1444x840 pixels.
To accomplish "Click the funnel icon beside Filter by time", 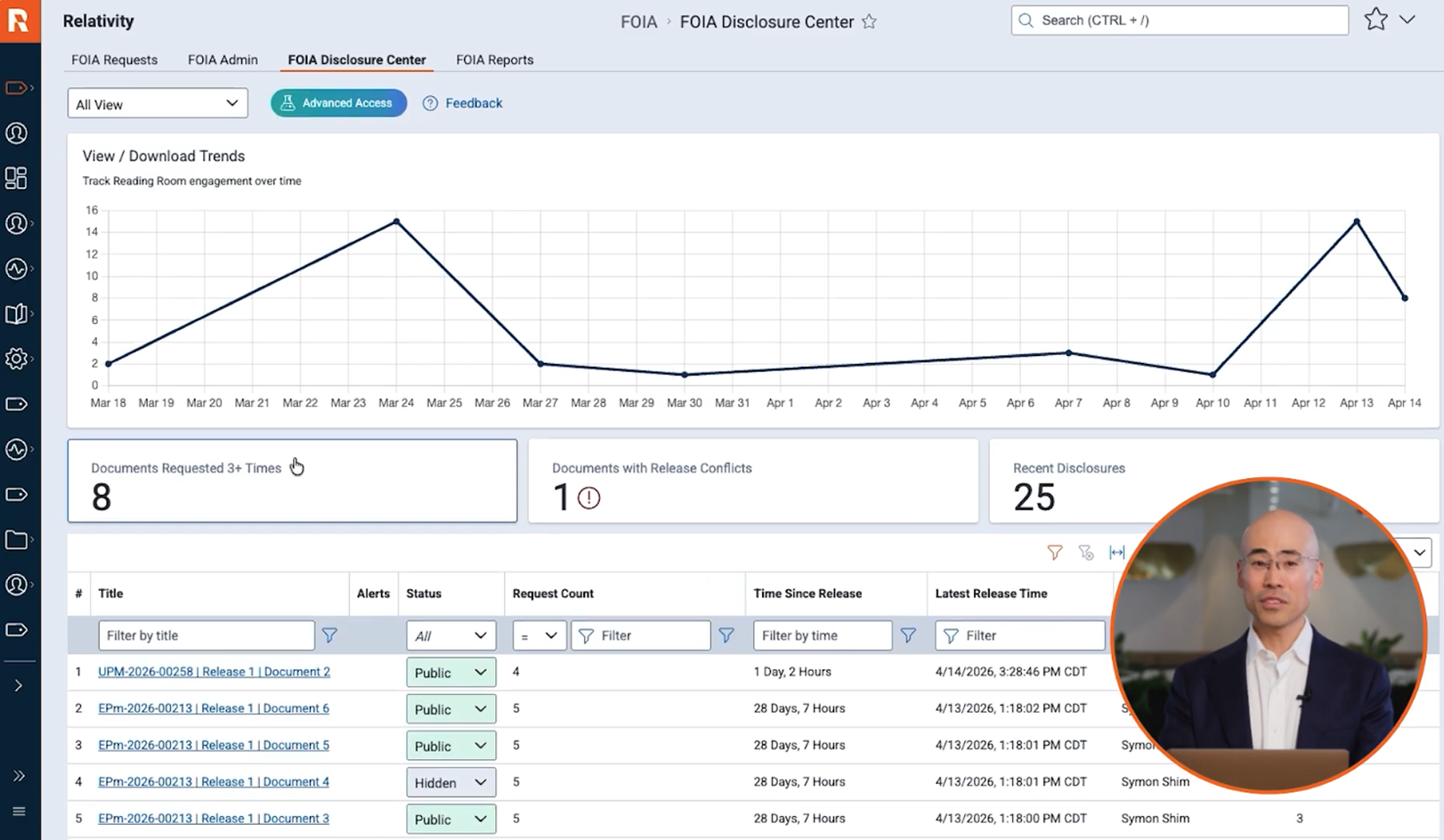I will (x=908, y=635).
